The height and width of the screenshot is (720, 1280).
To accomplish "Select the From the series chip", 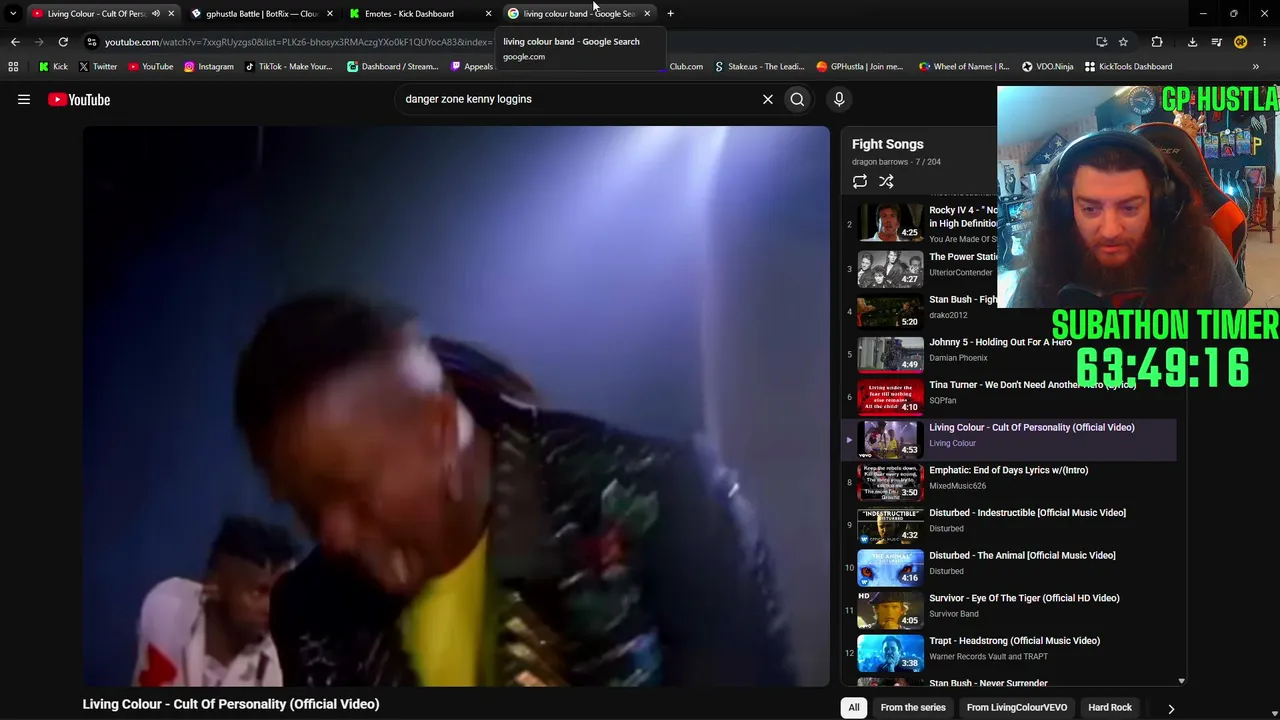I will click(x=913, y=708).
